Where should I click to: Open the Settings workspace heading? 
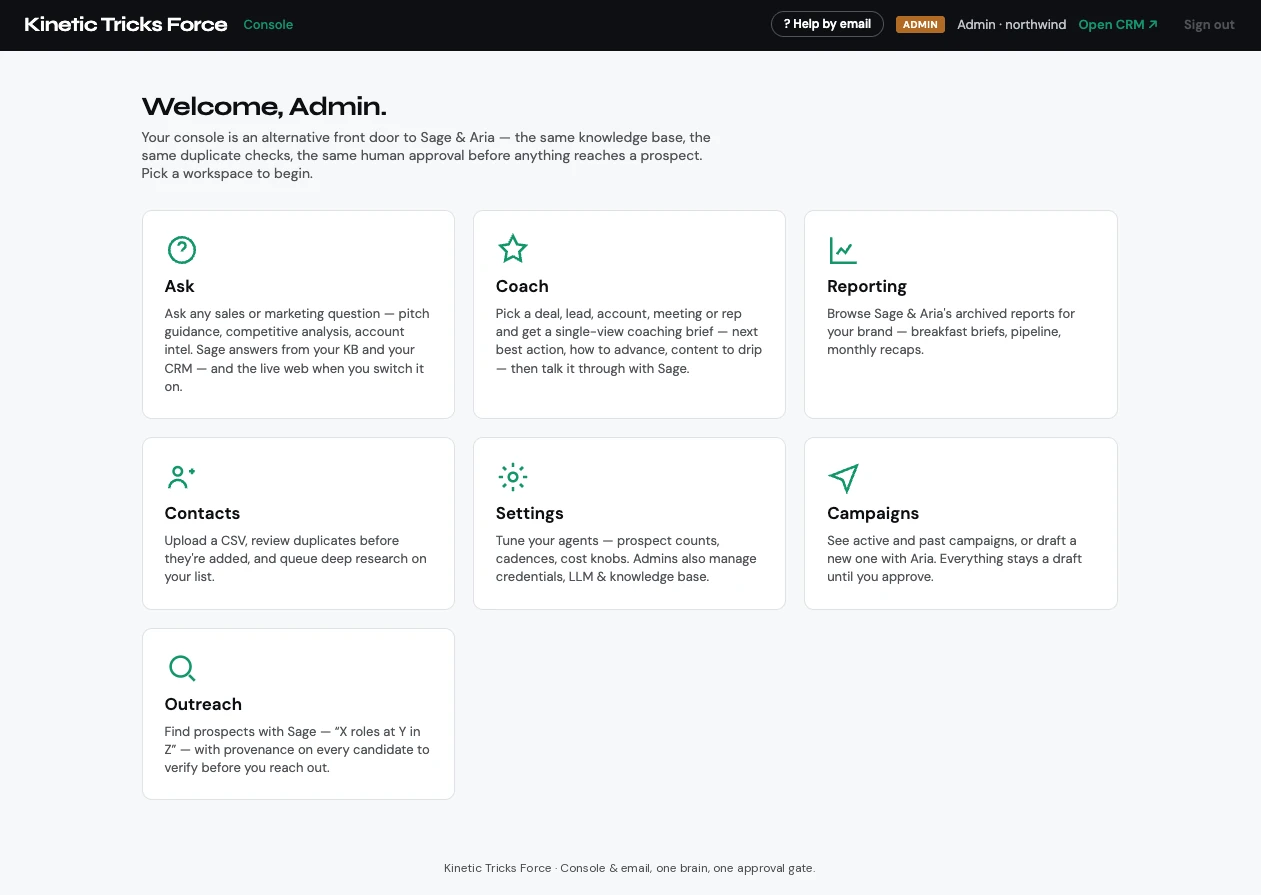point(530,513)
